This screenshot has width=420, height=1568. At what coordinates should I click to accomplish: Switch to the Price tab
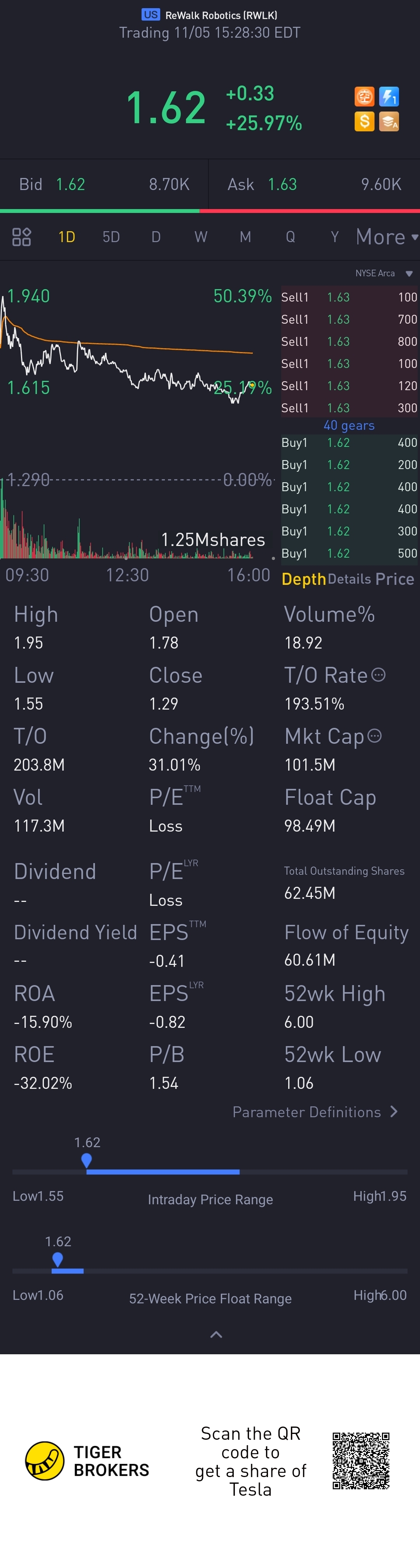click(x=395, y=579)
